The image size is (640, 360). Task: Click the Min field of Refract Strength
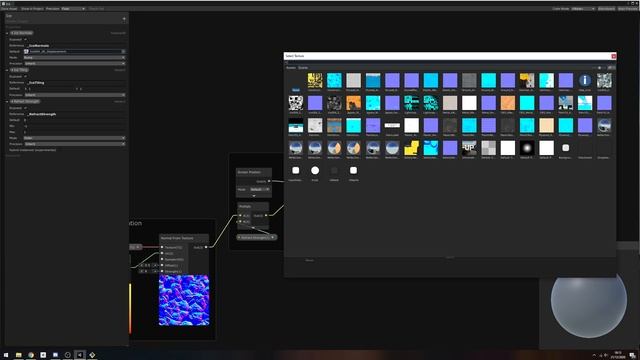coord(74,126)
